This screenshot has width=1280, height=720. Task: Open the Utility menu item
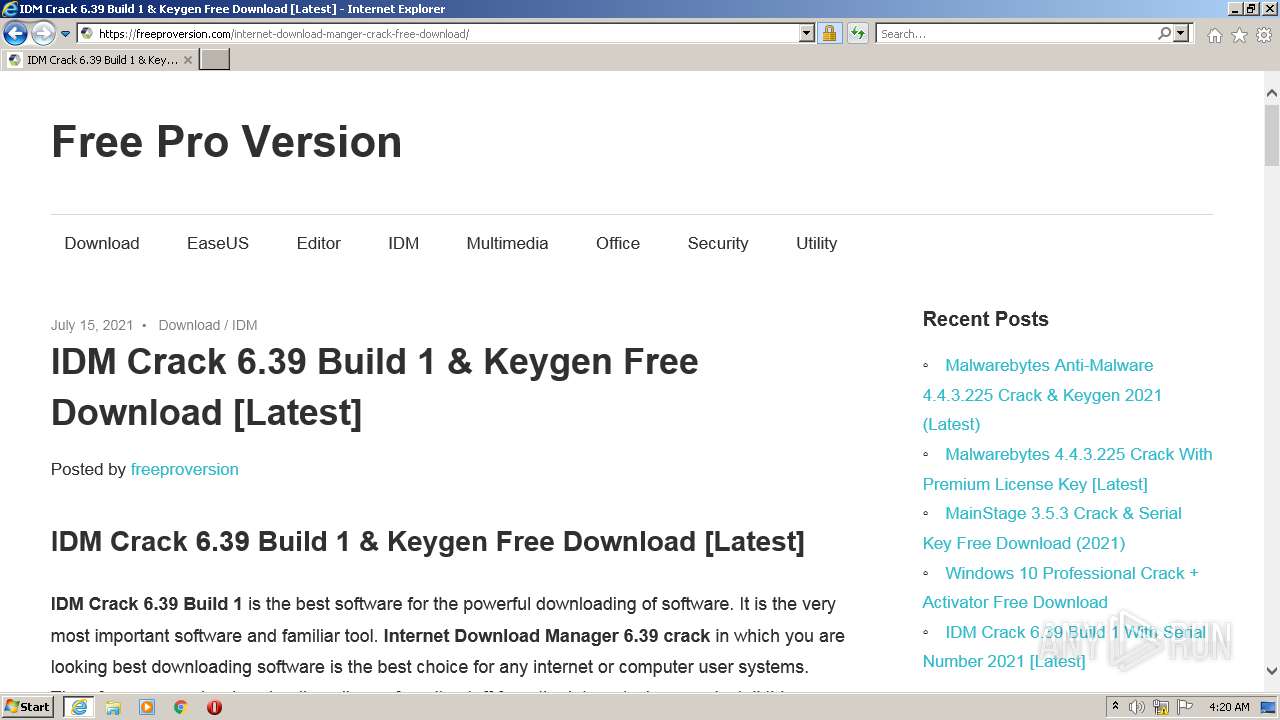[x=816, y=243]
